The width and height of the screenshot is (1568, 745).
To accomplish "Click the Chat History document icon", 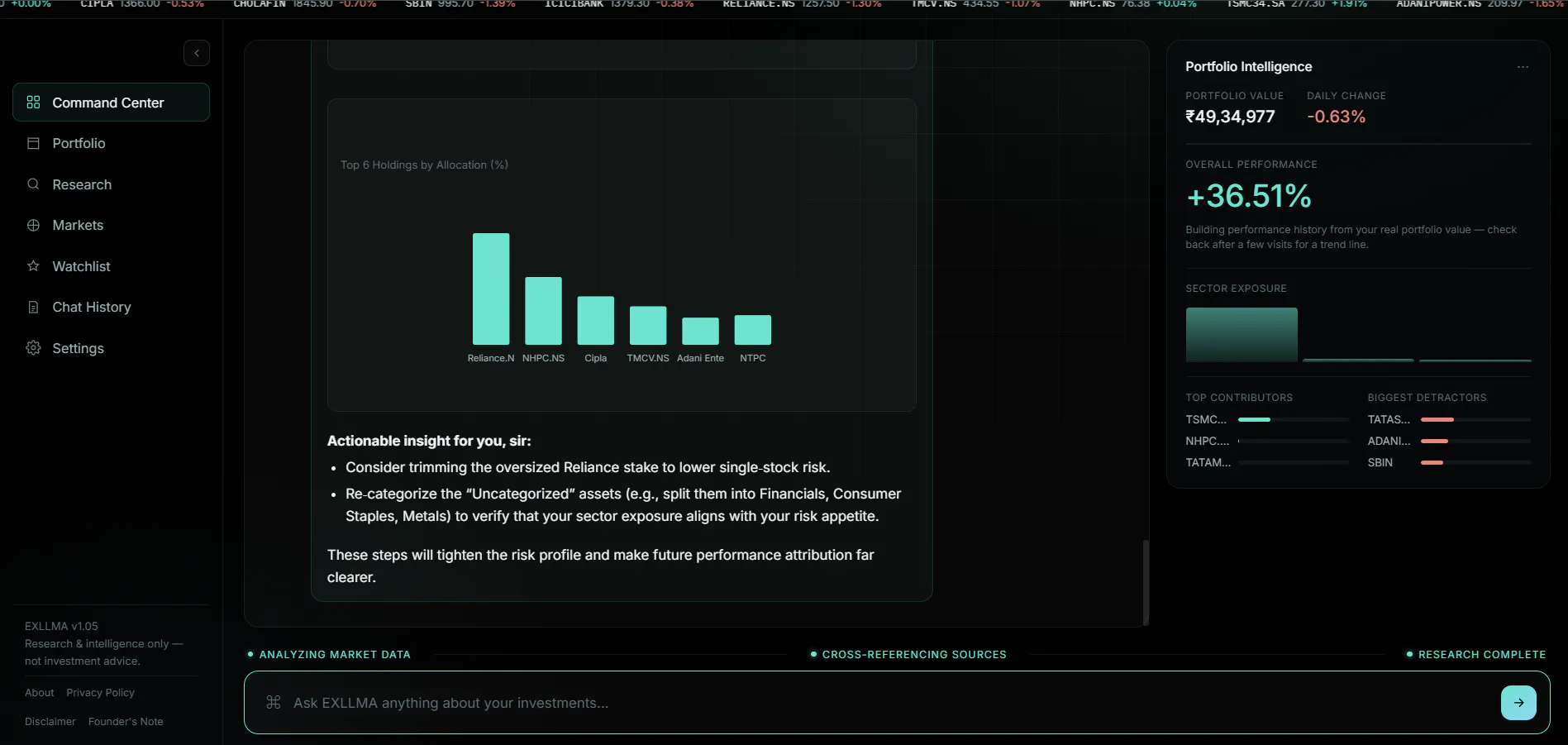I will 33,307.
